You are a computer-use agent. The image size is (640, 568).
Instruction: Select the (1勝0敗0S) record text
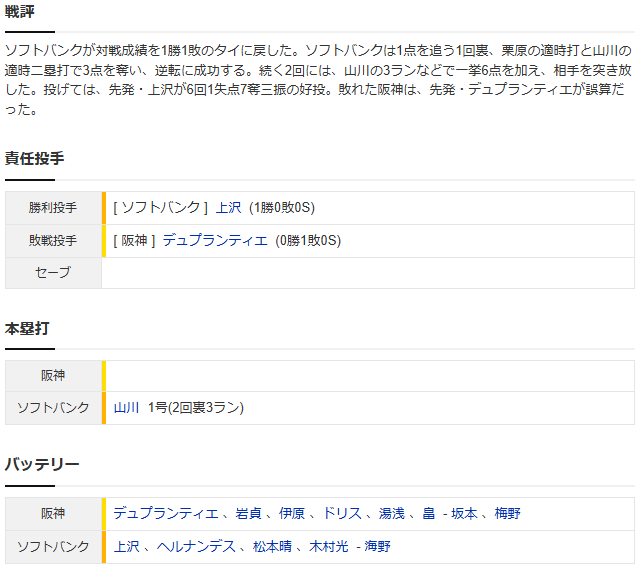click(x=282, y=208)
